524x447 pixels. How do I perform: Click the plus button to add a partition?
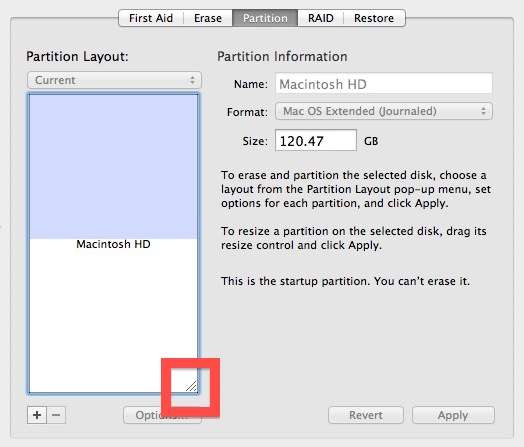coord(37,415)
